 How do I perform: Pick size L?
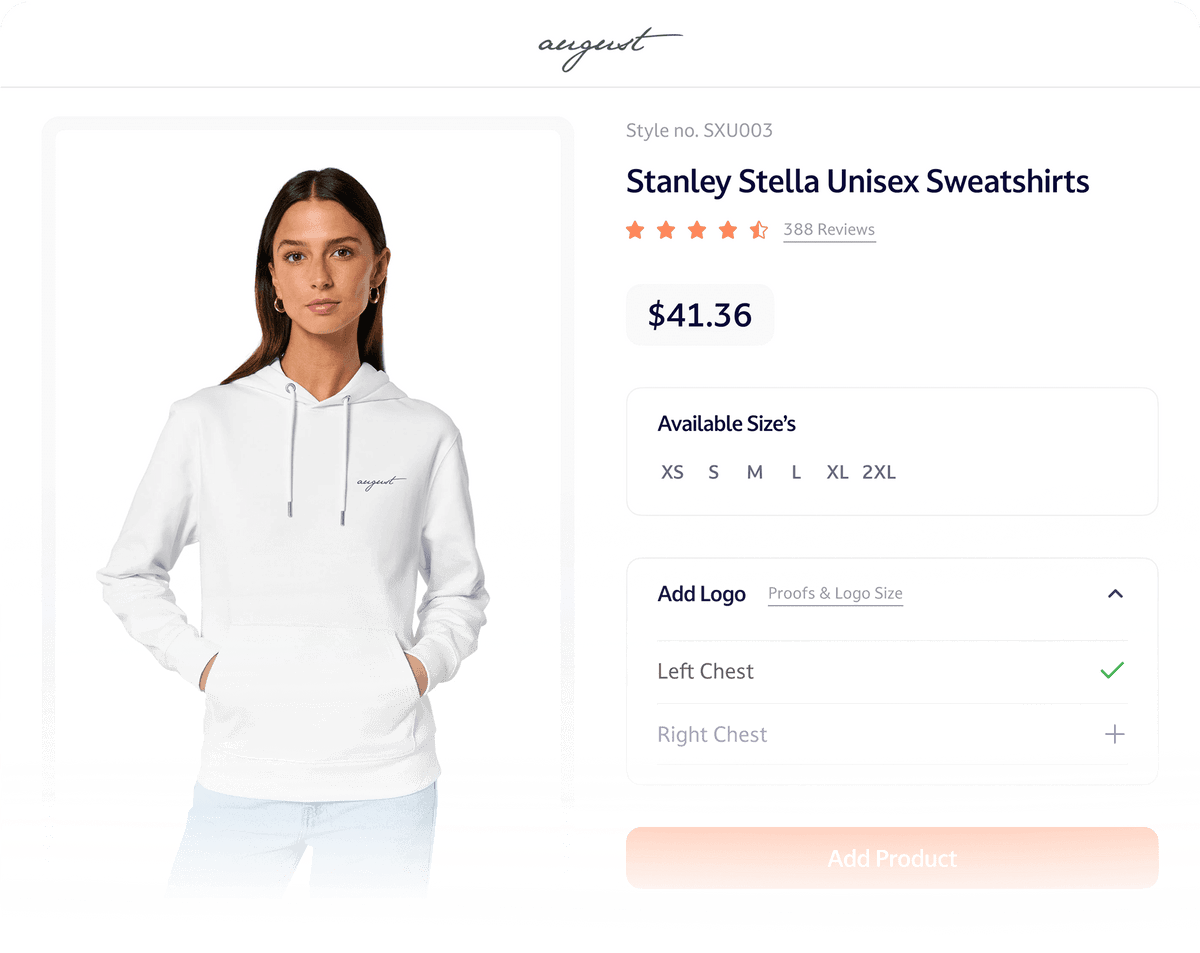coord(796,472)
